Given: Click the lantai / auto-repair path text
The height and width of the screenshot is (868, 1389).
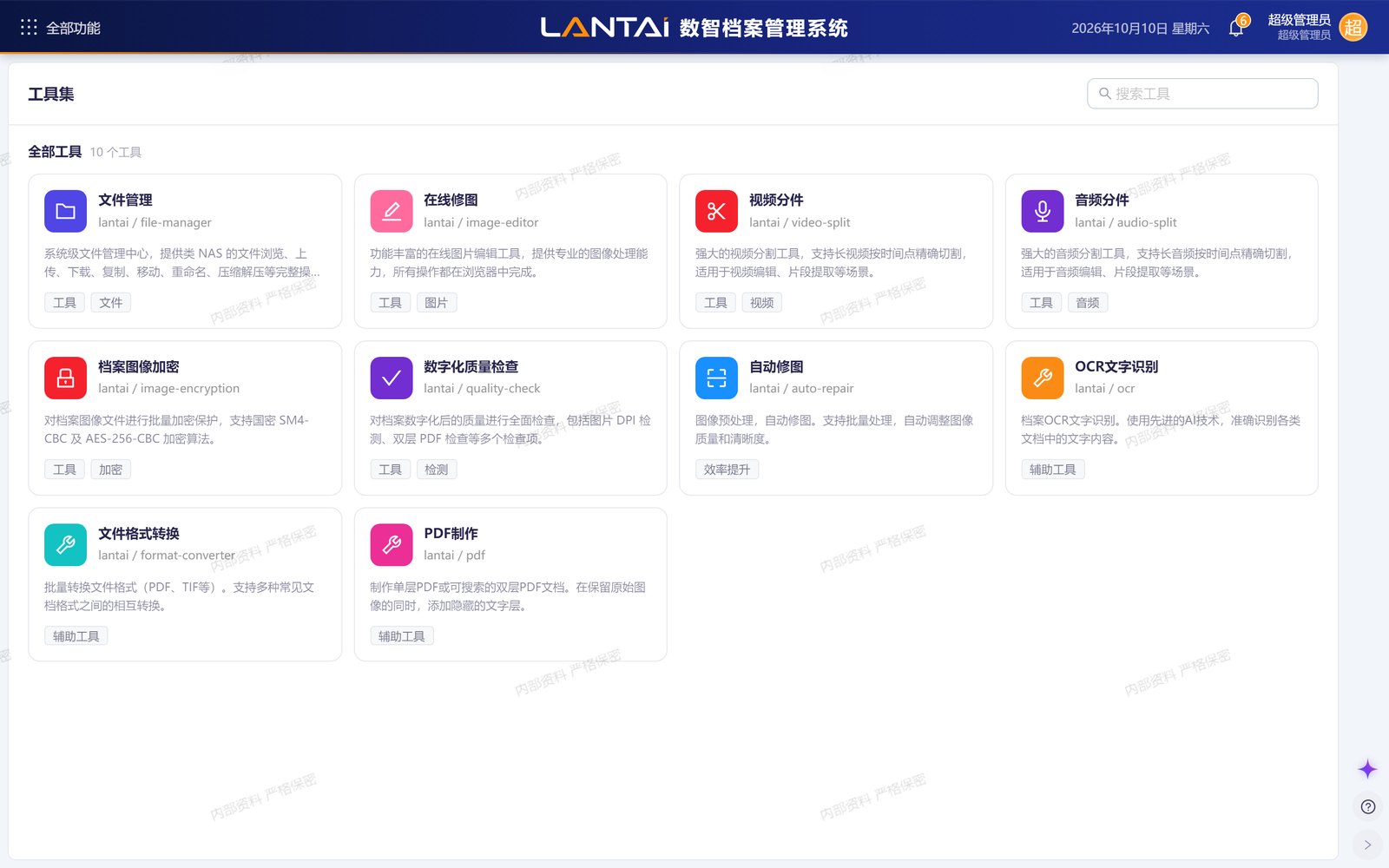Looking at the screenshot, I should (x=801, y=389).
